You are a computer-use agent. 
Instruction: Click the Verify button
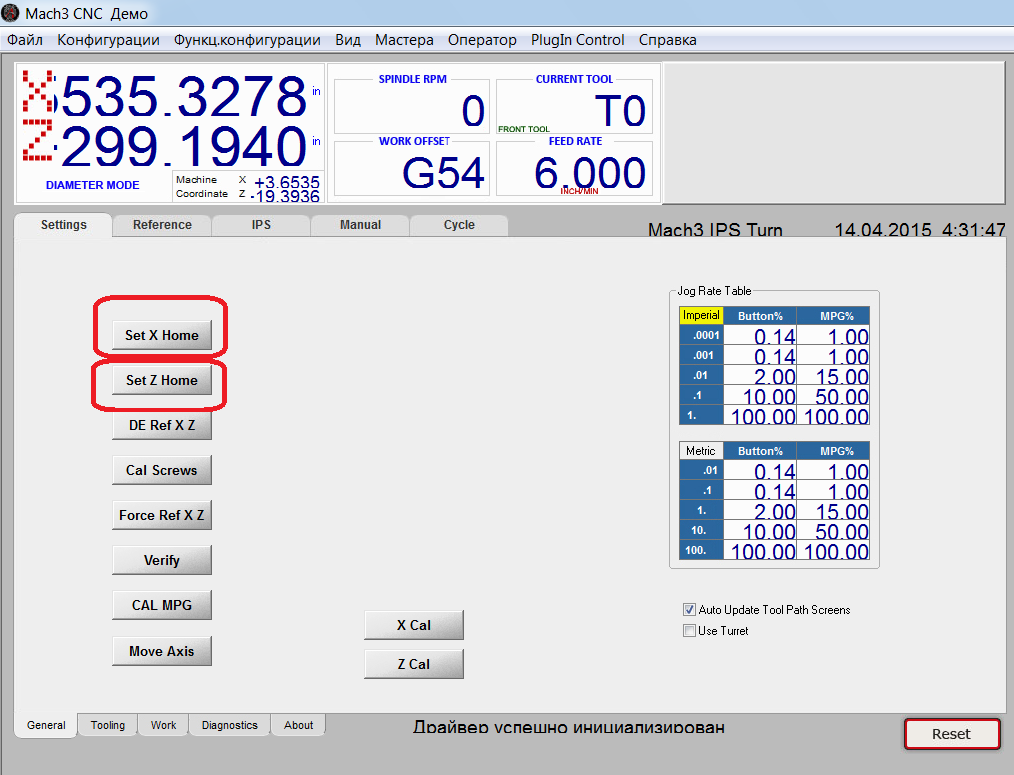click(x=162, y=560)
